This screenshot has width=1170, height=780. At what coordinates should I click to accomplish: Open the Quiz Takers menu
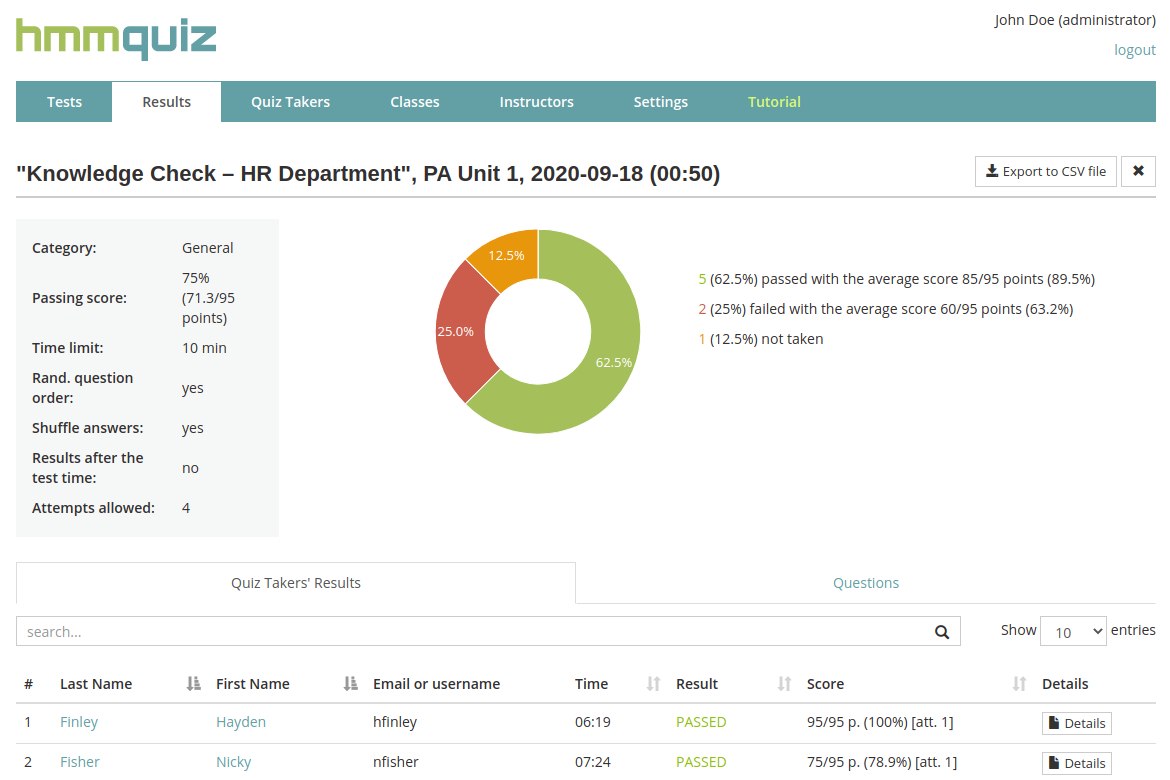click(x=290, y=102)
